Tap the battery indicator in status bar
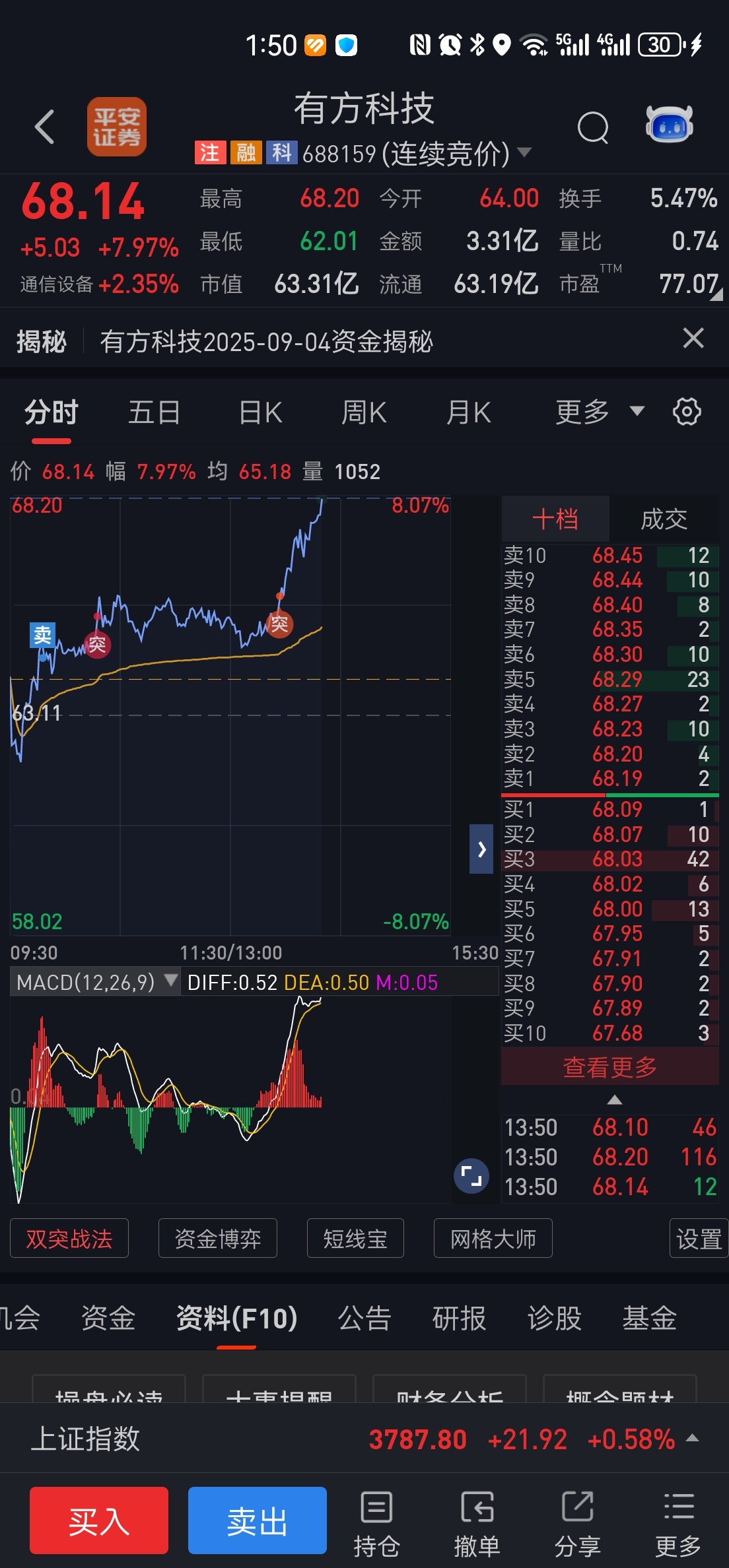This screenshot has width=729, height=1568. tap(662, 45)
